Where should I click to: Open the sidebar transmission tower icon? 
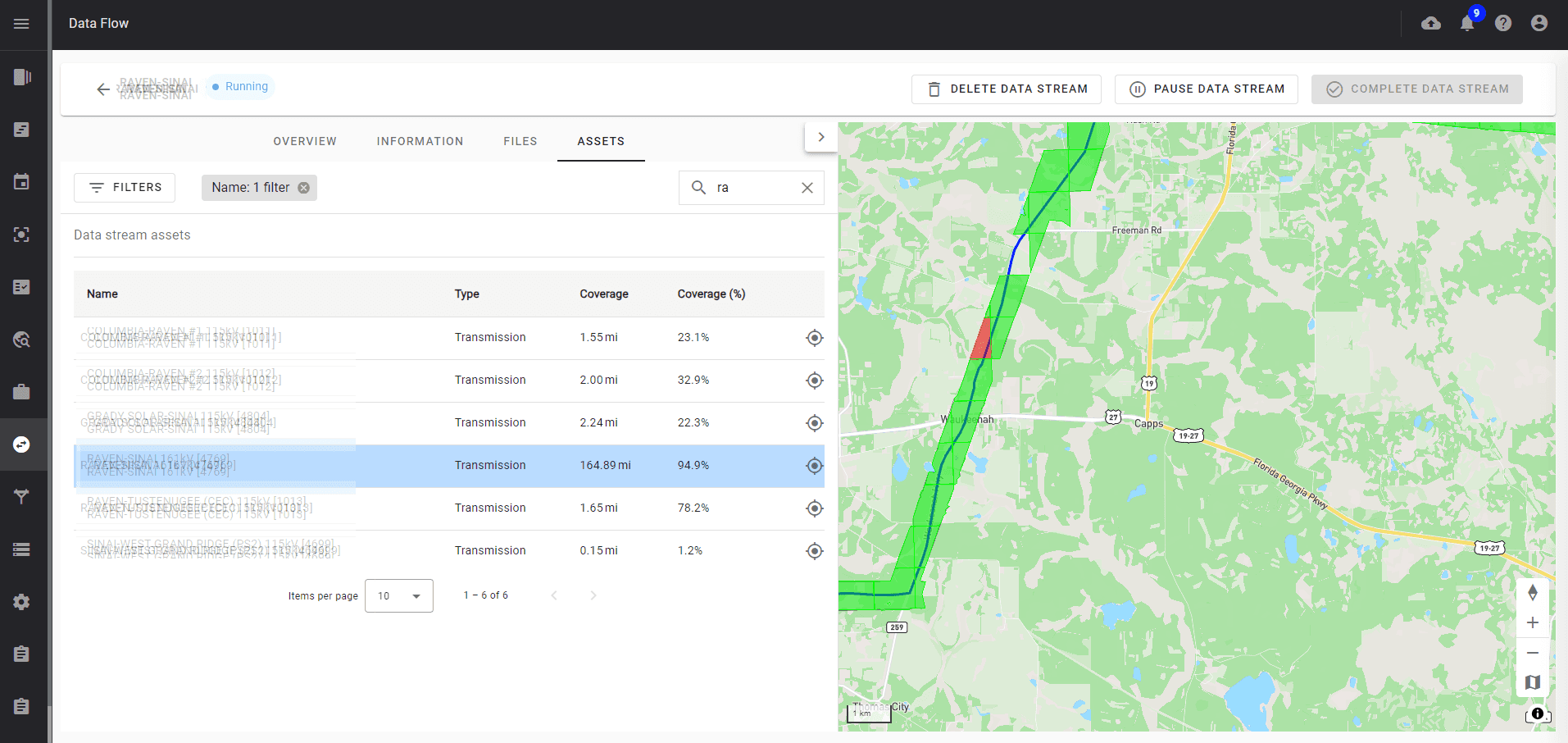22,496
